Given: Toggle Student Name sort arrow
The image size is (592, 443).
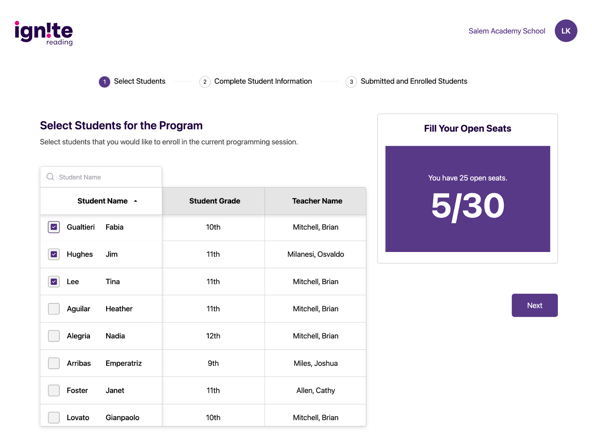Looking at the screenshot, I should (x=136, y=201).
